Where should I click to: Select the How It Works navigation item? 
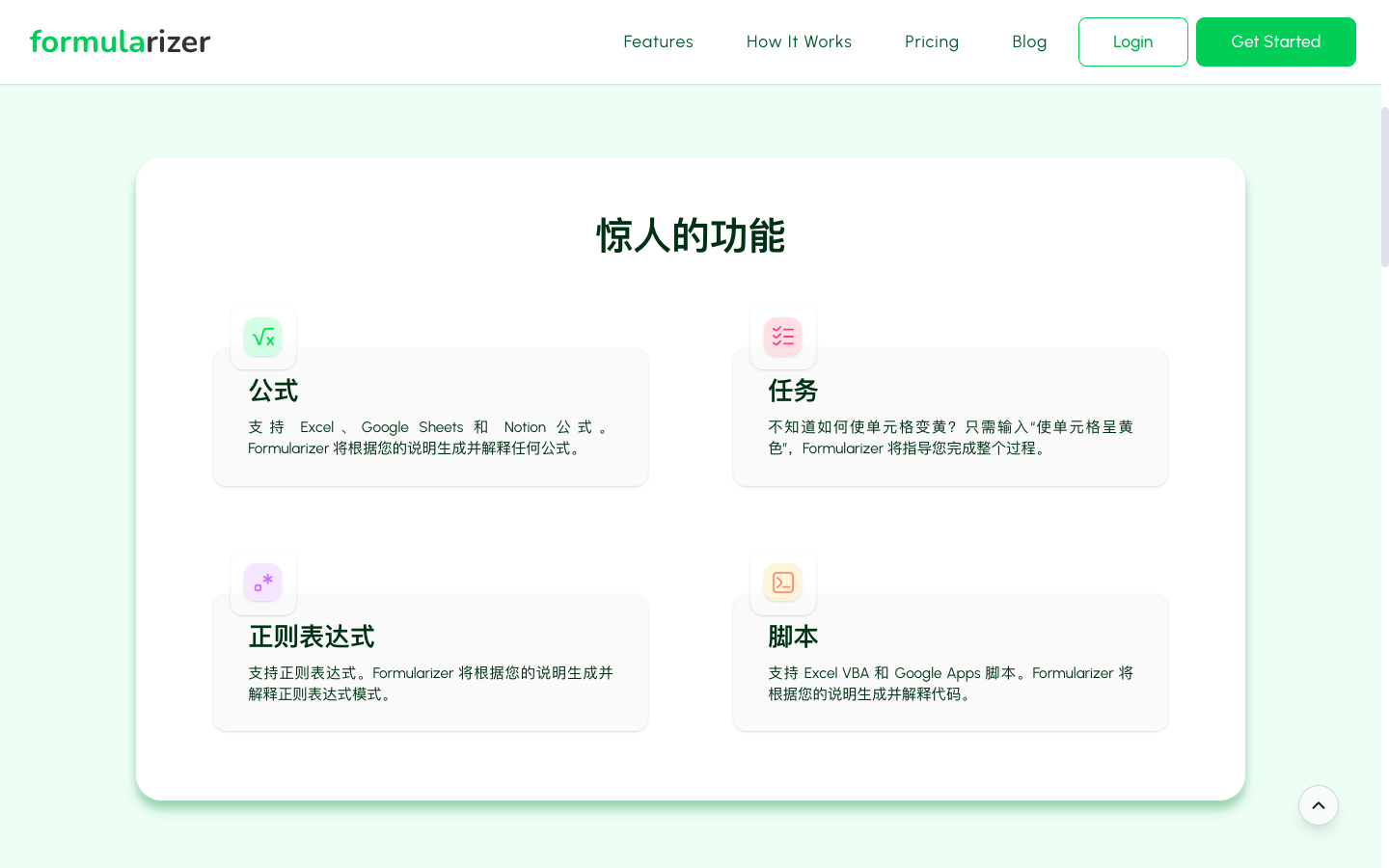coord(799,41)
